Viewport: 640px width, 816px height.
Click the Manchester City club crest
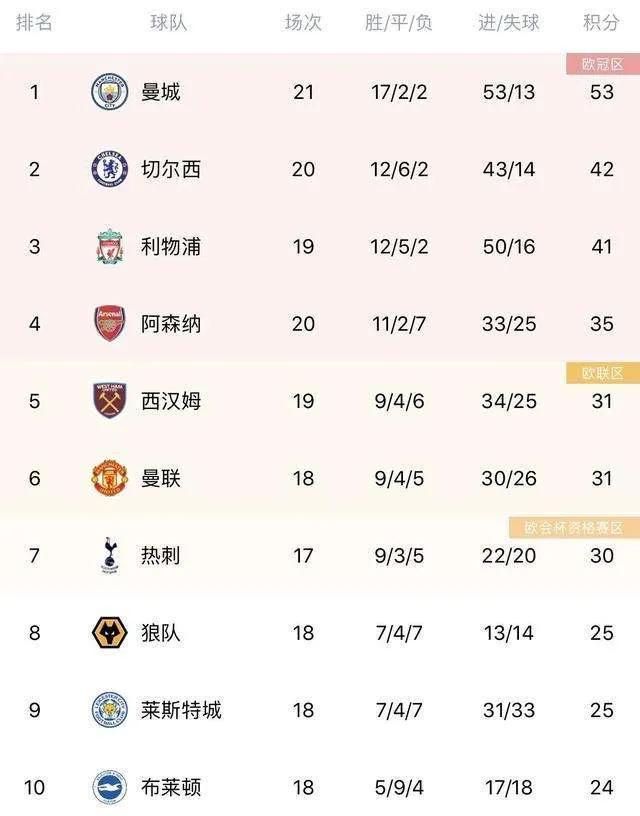tap(109, 92)
